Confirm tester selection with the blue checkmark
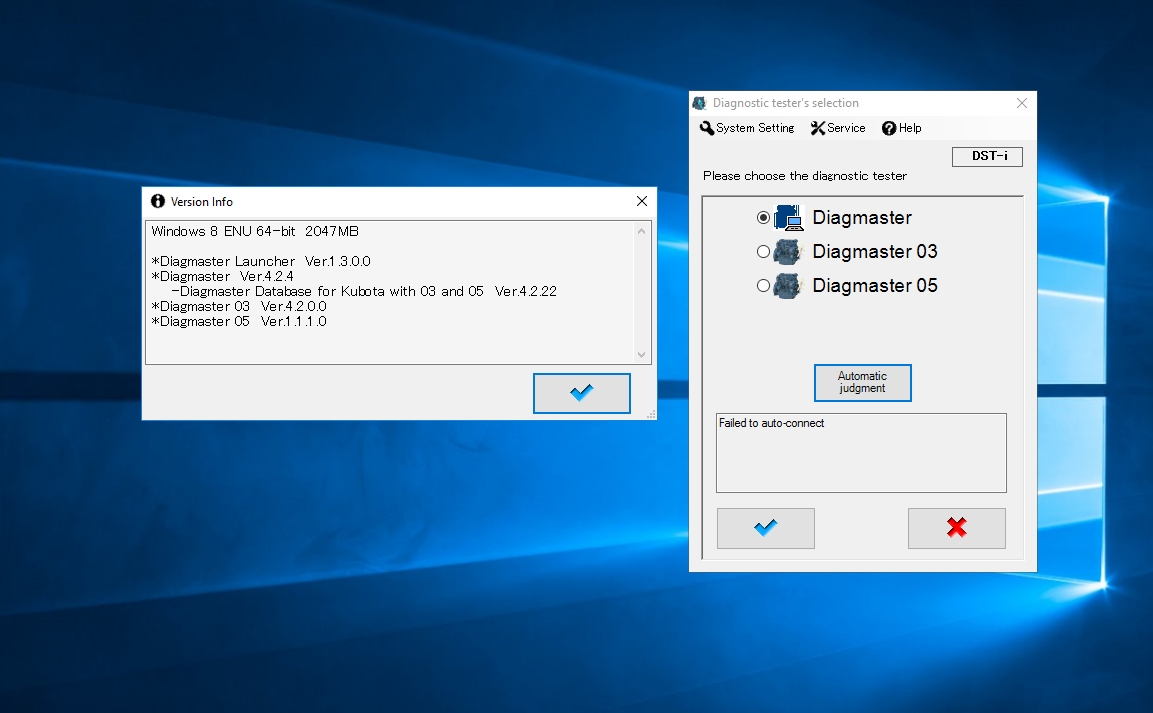1153x713 pixels. (x=766, y=528)
